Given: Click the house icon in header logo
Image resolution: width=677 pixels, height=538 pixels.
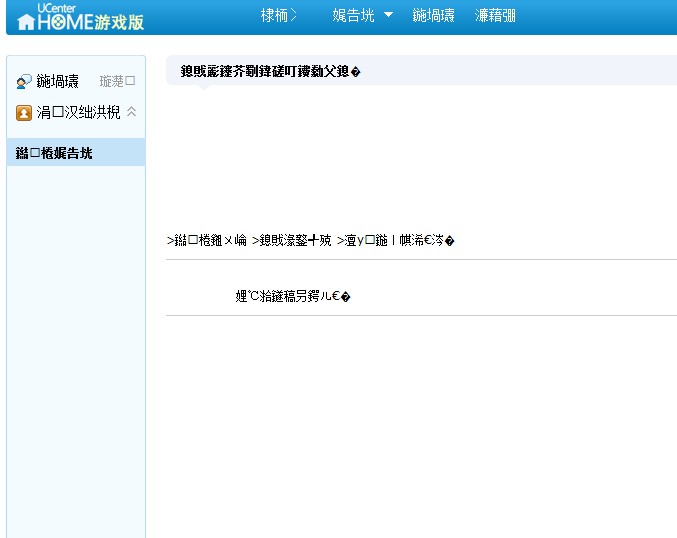Looking at the screenshot, I should coord(25,22).
